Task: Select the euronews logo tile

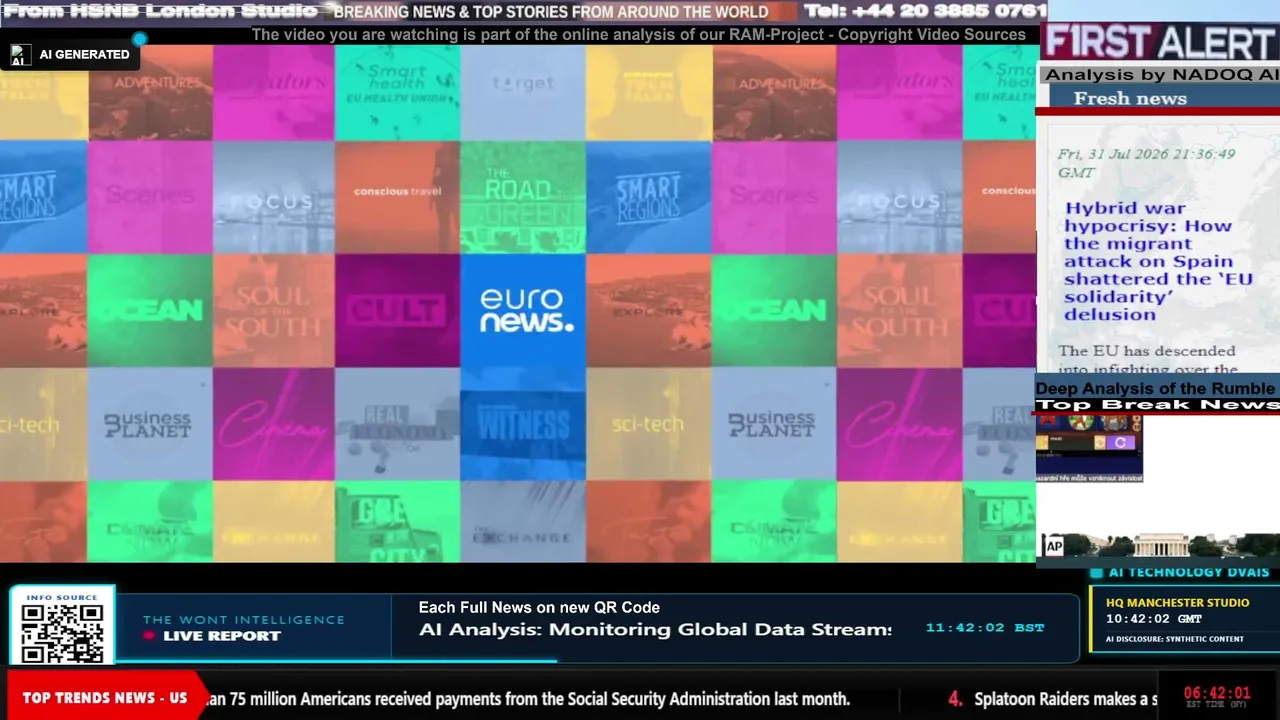Action: click(x=523, y=311)
